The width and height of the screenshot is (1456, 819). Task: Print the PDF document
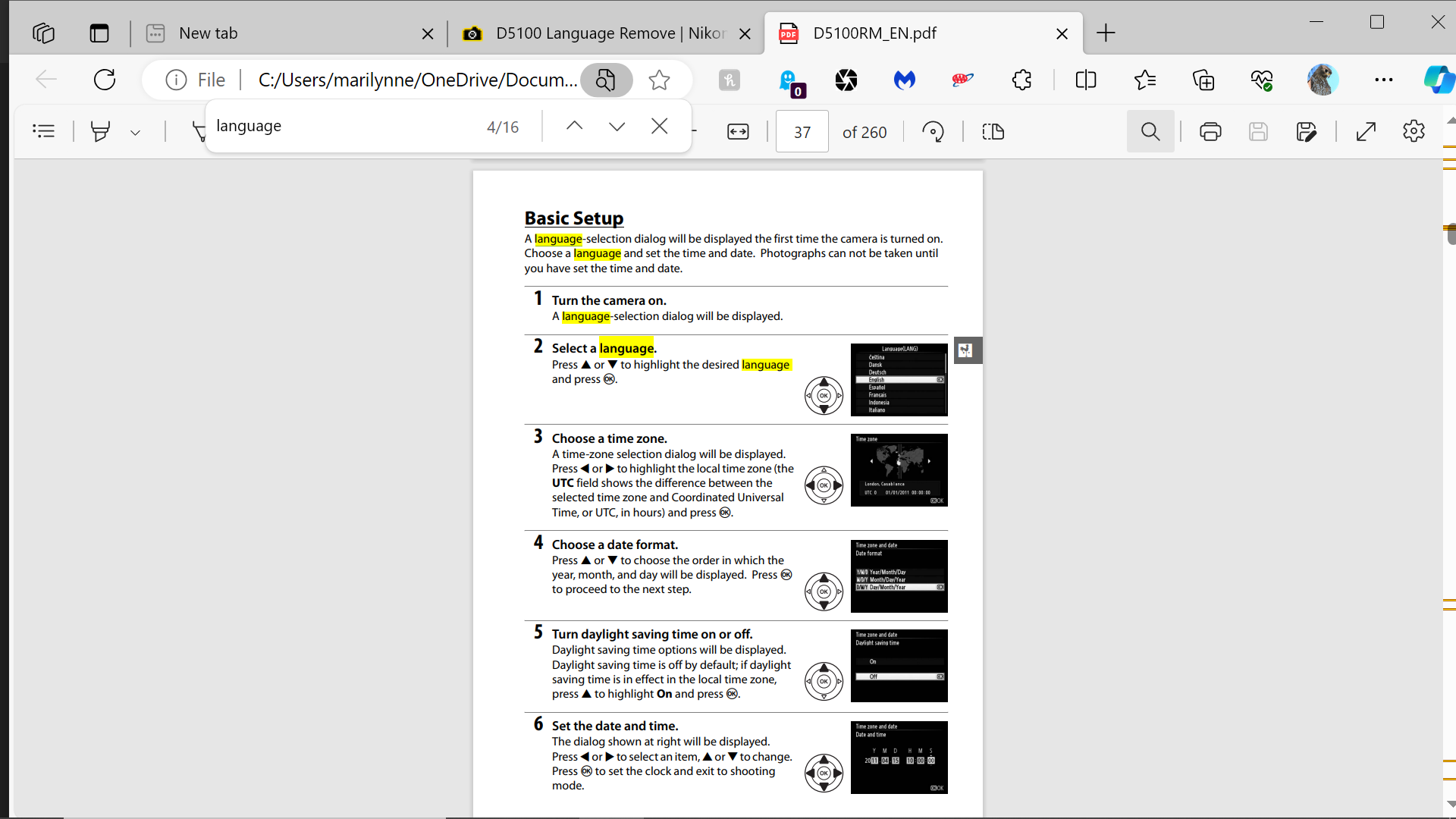[x=1210, y=132]
